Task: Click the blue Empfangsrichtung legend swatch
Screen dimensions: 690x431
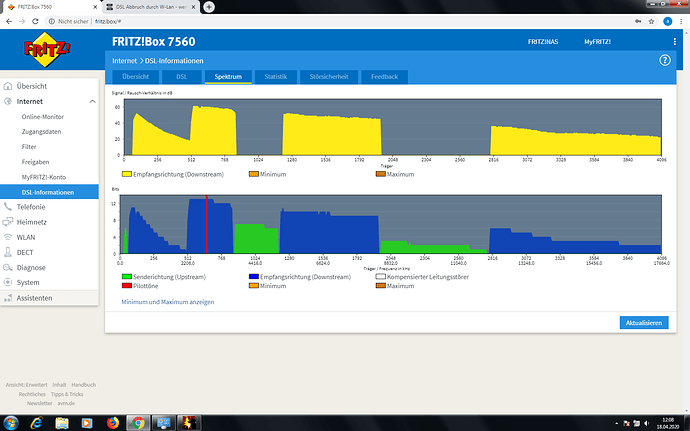Action: click(253, 277)
